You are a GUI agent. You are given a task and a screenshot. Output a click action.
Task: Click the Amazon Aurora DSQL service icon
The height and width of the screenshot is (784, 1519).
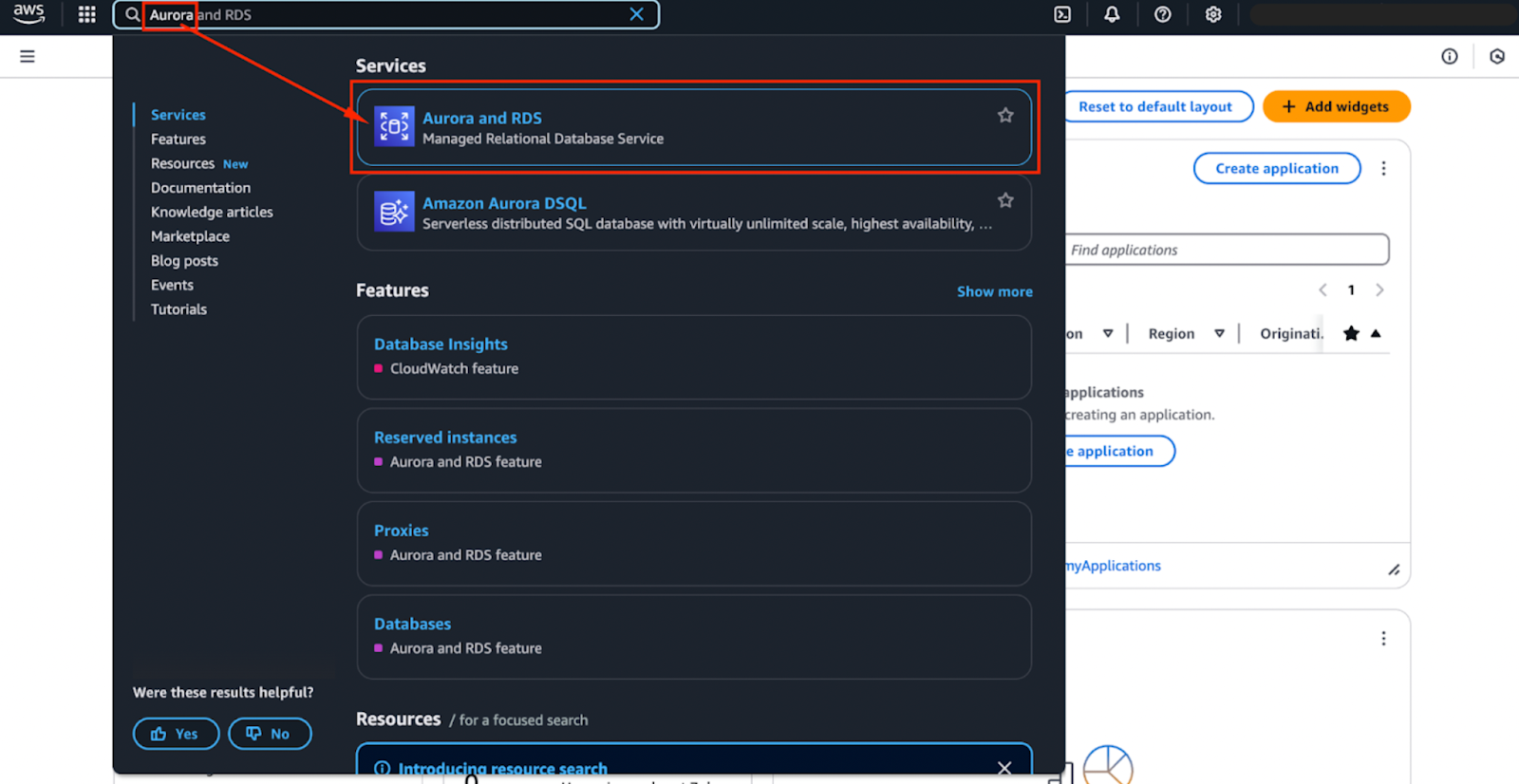click(394, 212)
